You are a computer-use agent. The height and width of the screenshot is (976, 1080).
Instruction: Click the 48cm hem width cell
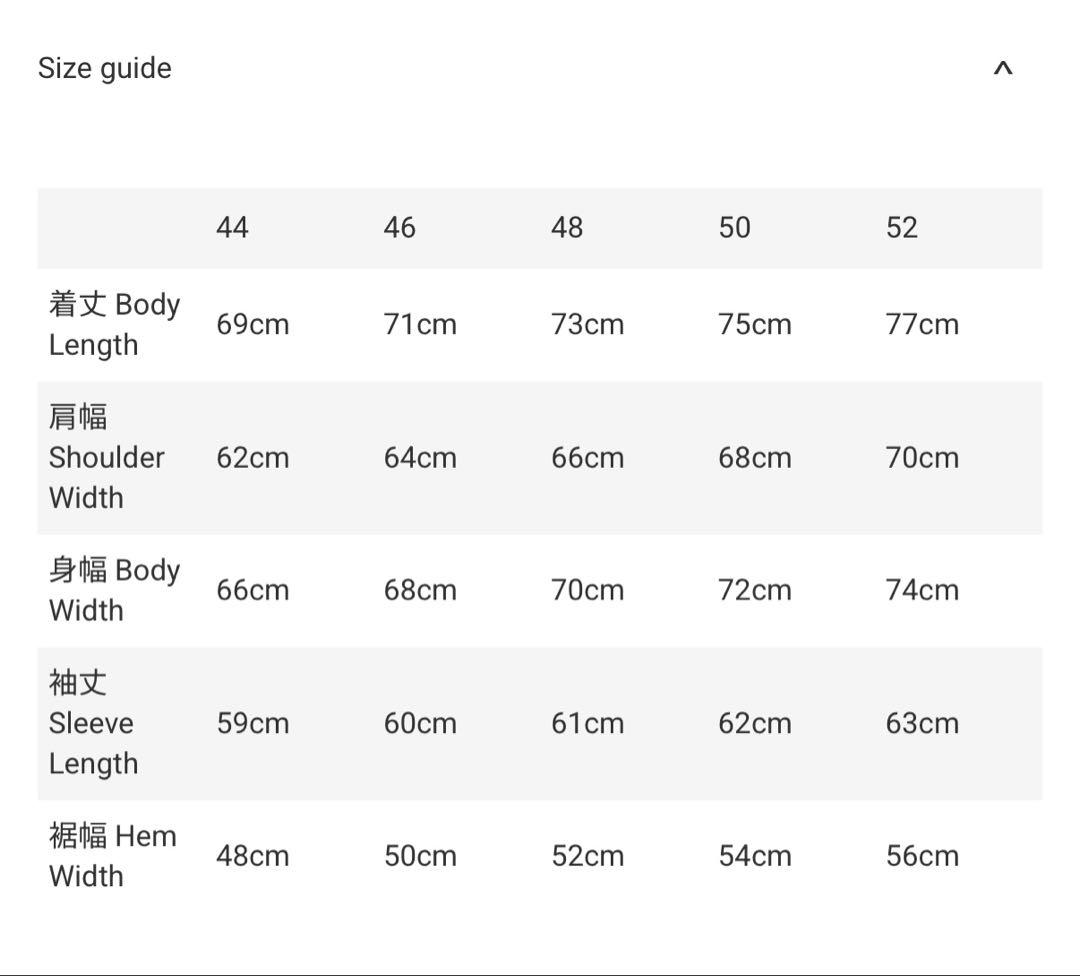253,856
